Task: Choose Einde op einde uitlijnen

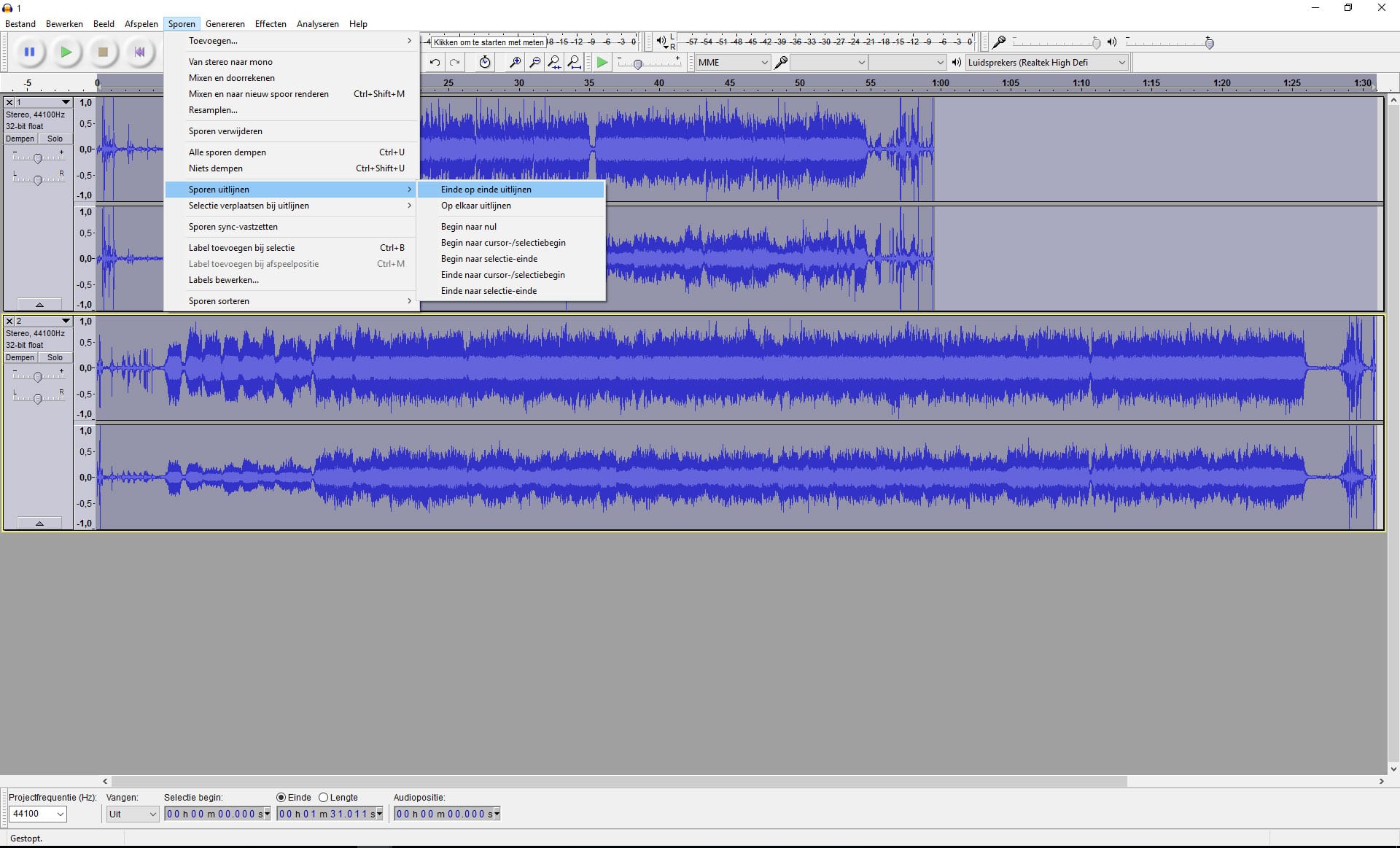Action: [x=486, y=190]
